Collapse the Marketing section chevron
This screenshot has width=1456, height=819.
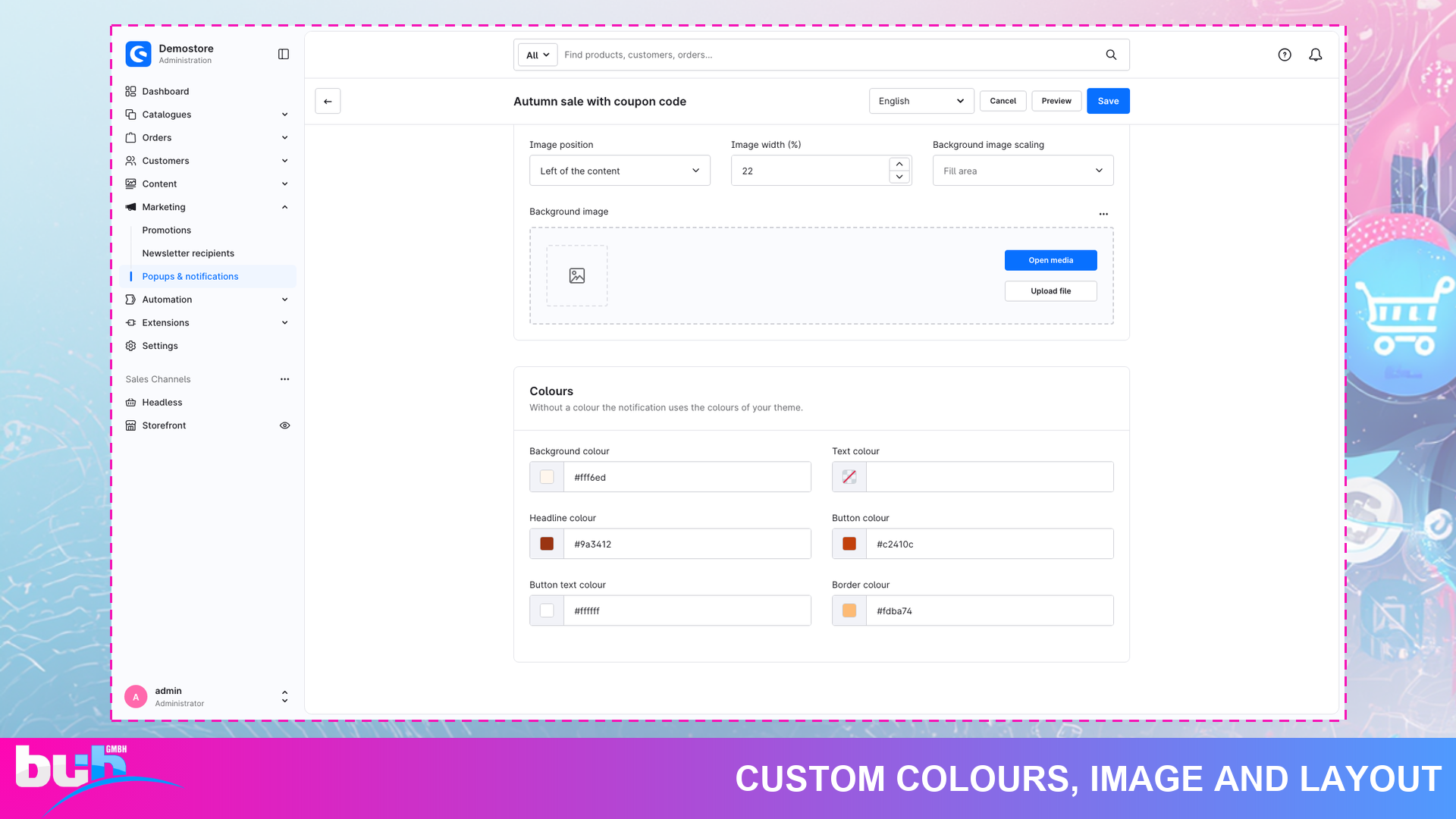(x=285, y=207)
